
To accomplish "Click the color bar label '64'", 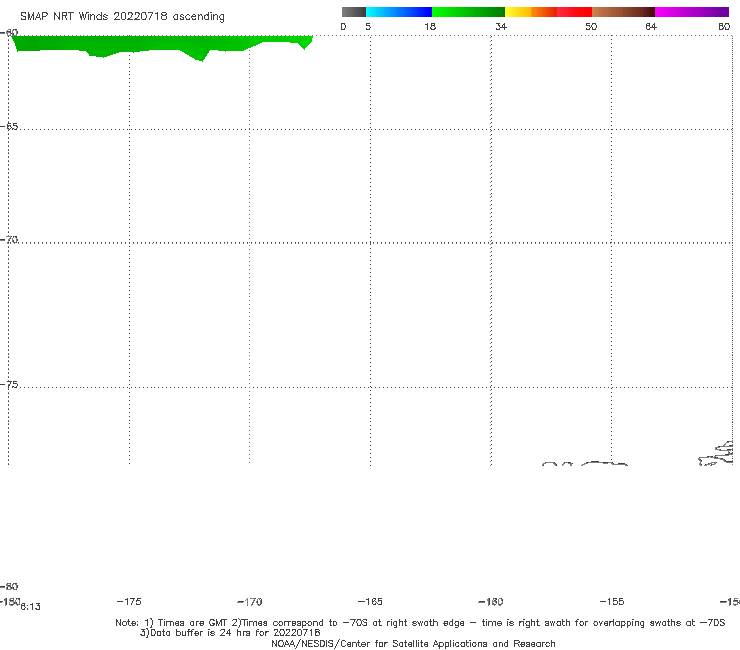I will point(651,26).
